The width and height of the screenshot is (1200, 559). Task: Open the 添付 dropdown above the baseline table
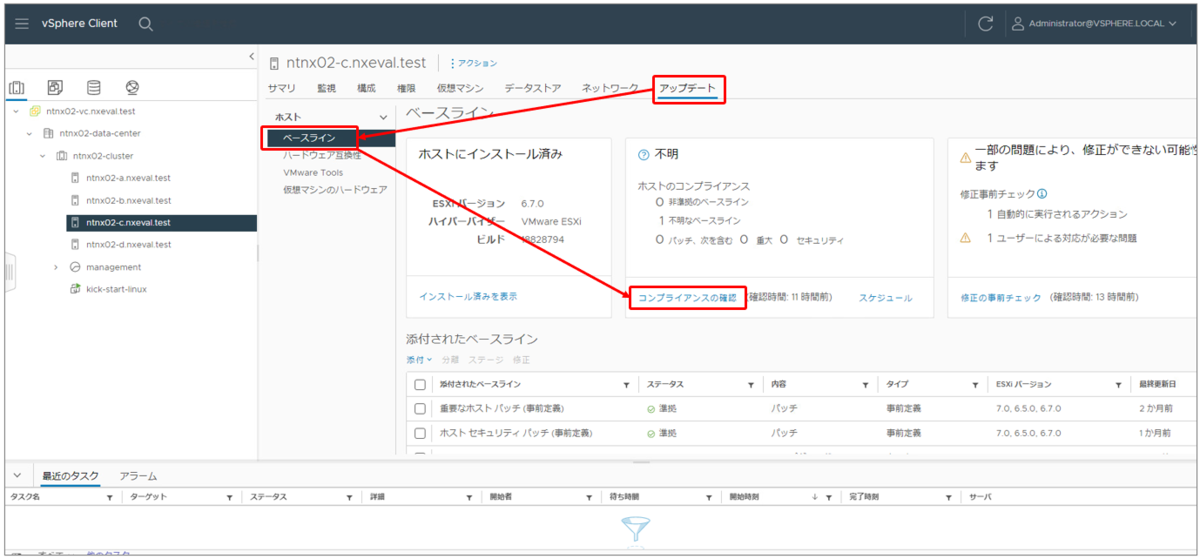coord(419,359)
